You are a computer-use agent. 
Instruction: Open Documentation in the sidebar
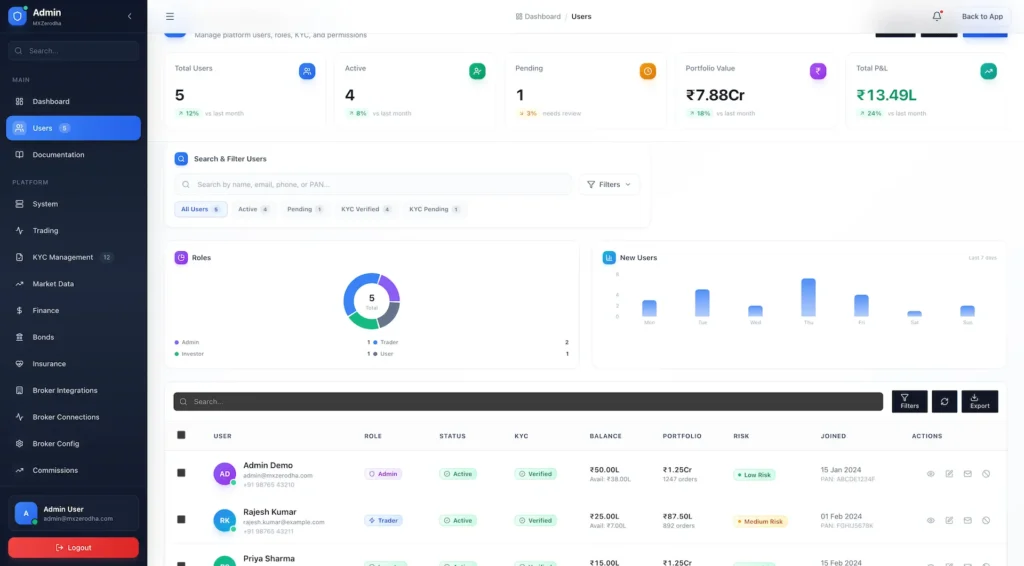point(73,155)
